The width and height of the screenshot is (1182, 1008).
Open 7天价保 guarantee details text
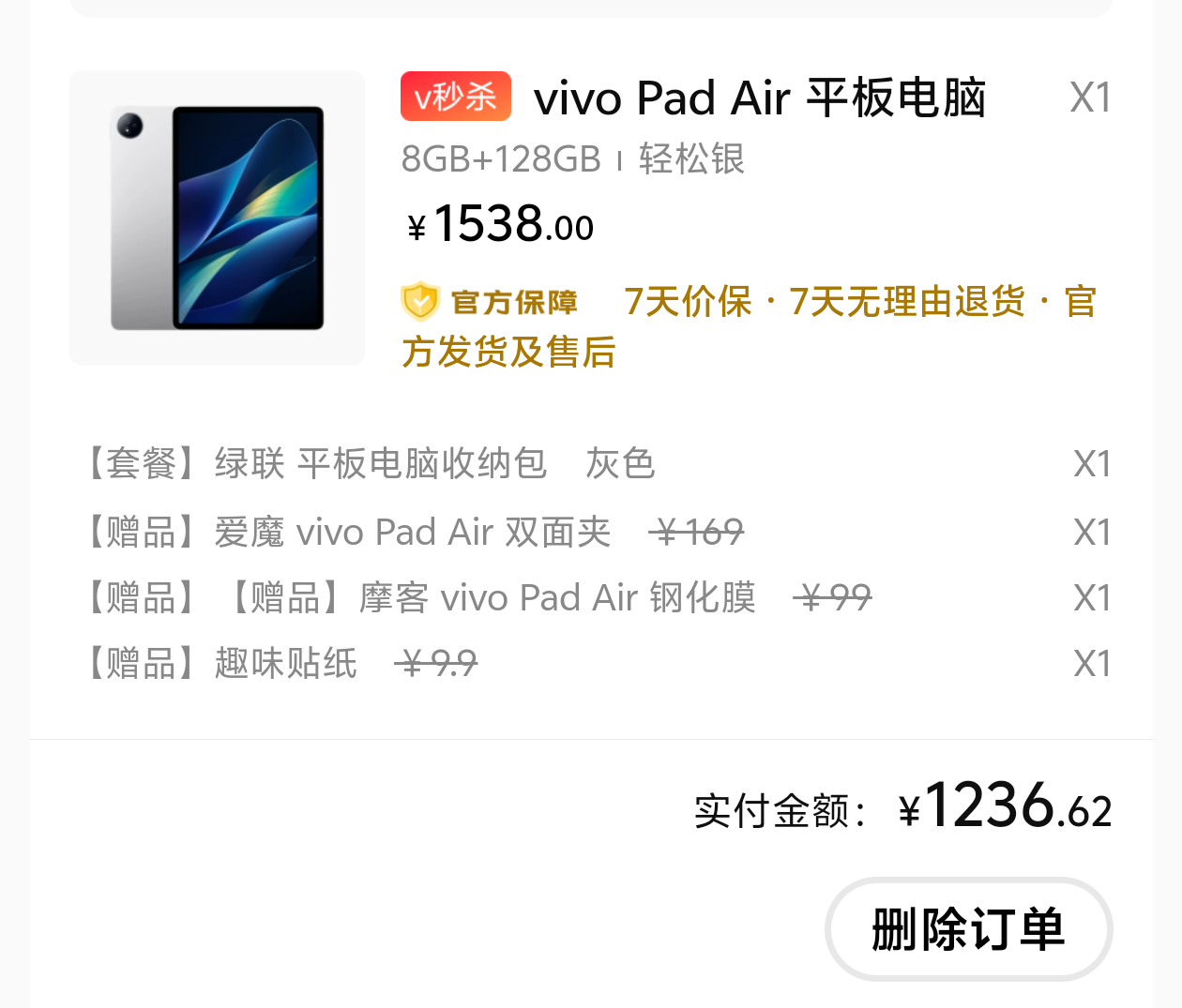[x=688, y=302]
